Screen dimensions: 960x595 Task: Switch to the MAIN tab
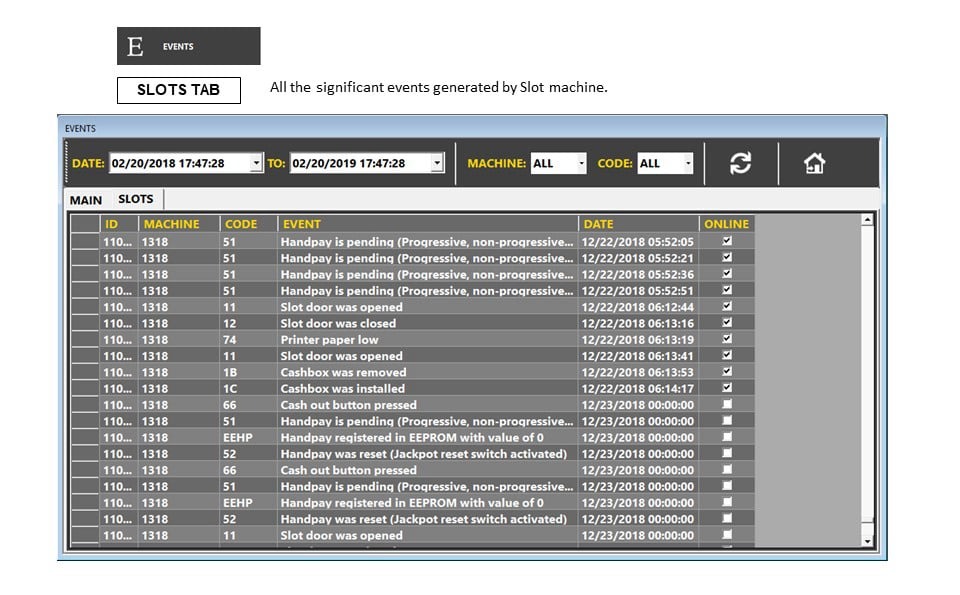tap(86, 200)
